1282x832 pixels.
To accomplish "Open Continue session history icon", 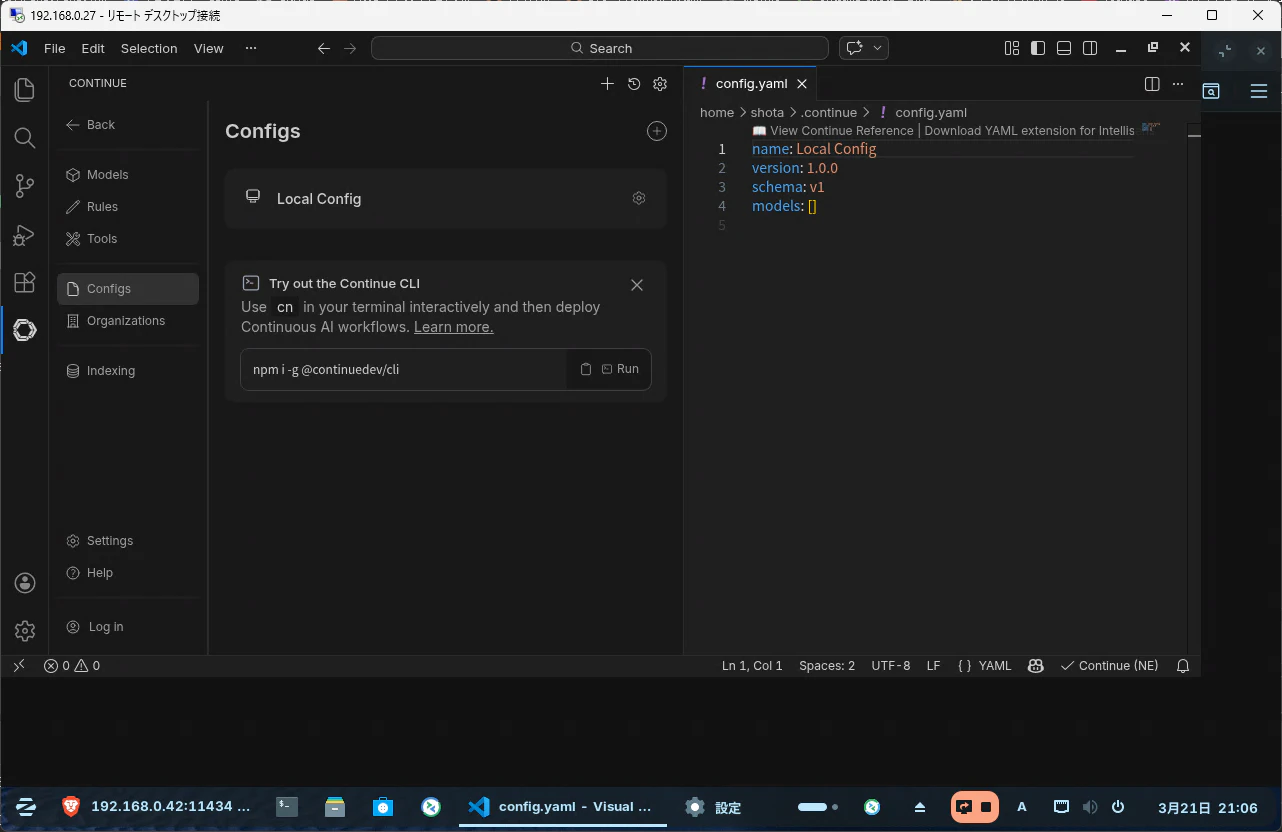I will pyautogui.click(x=634, y=84).
